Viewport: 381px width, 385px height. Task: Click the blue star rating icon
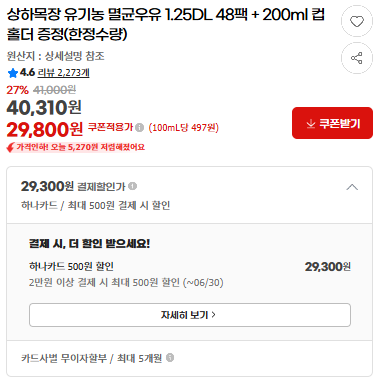click(13, 73)
